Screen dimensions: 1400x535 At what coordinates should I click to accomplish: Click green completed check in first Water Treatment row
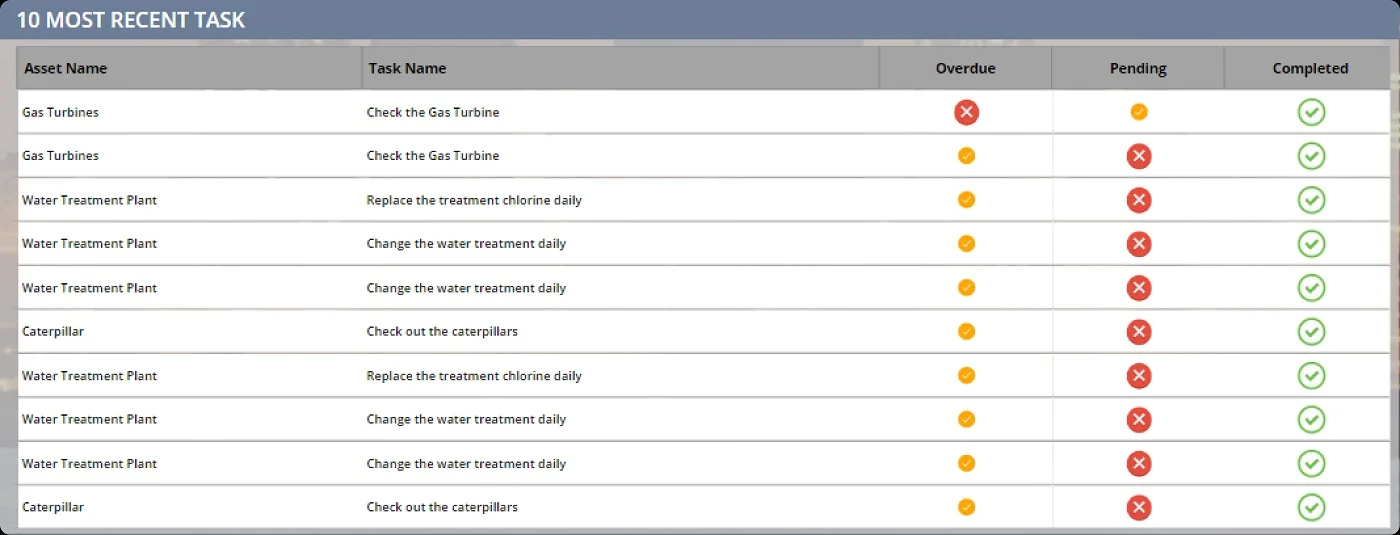click(1311, 200)
